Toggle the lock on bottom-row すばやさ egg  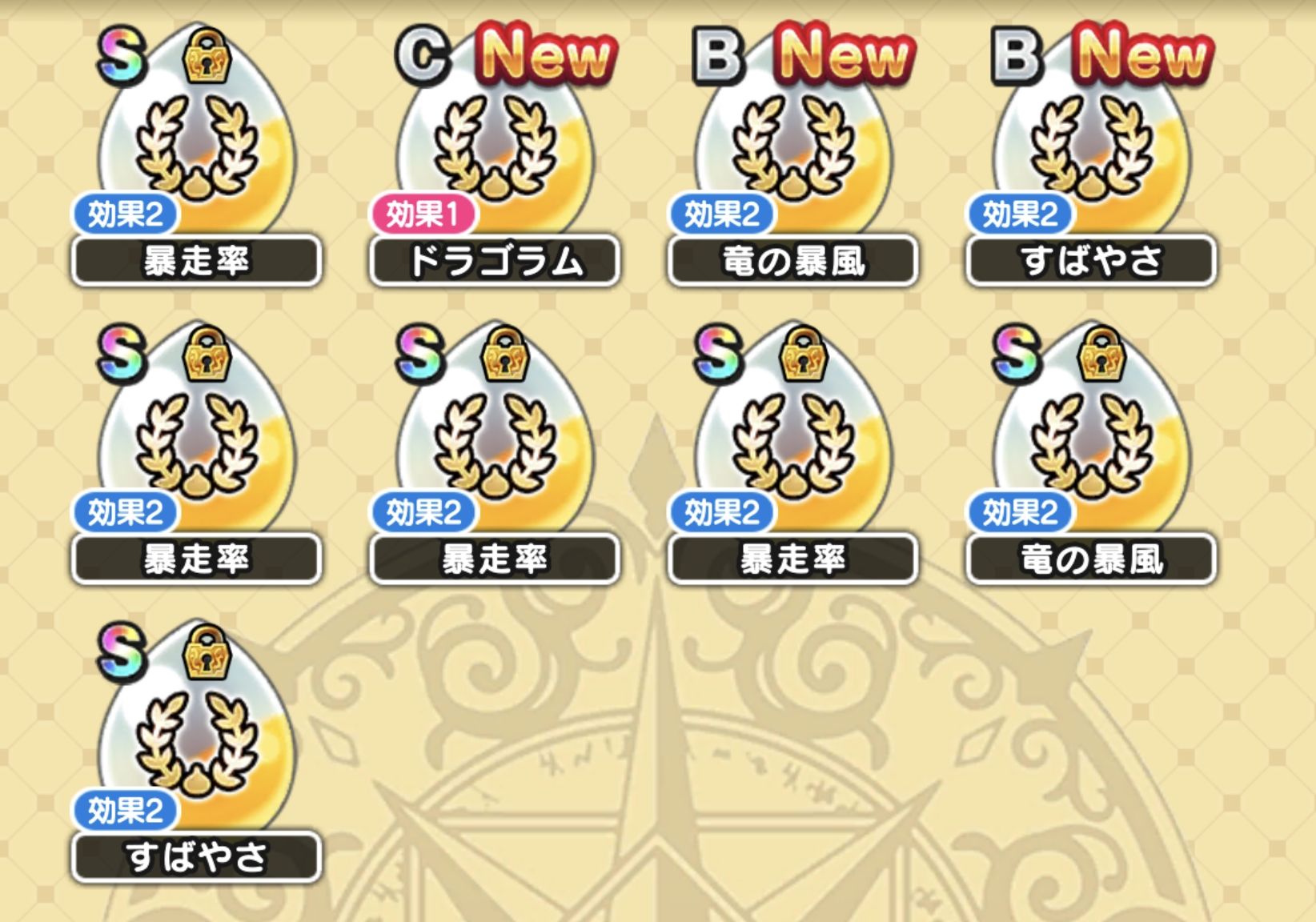(x=207, y=651)
